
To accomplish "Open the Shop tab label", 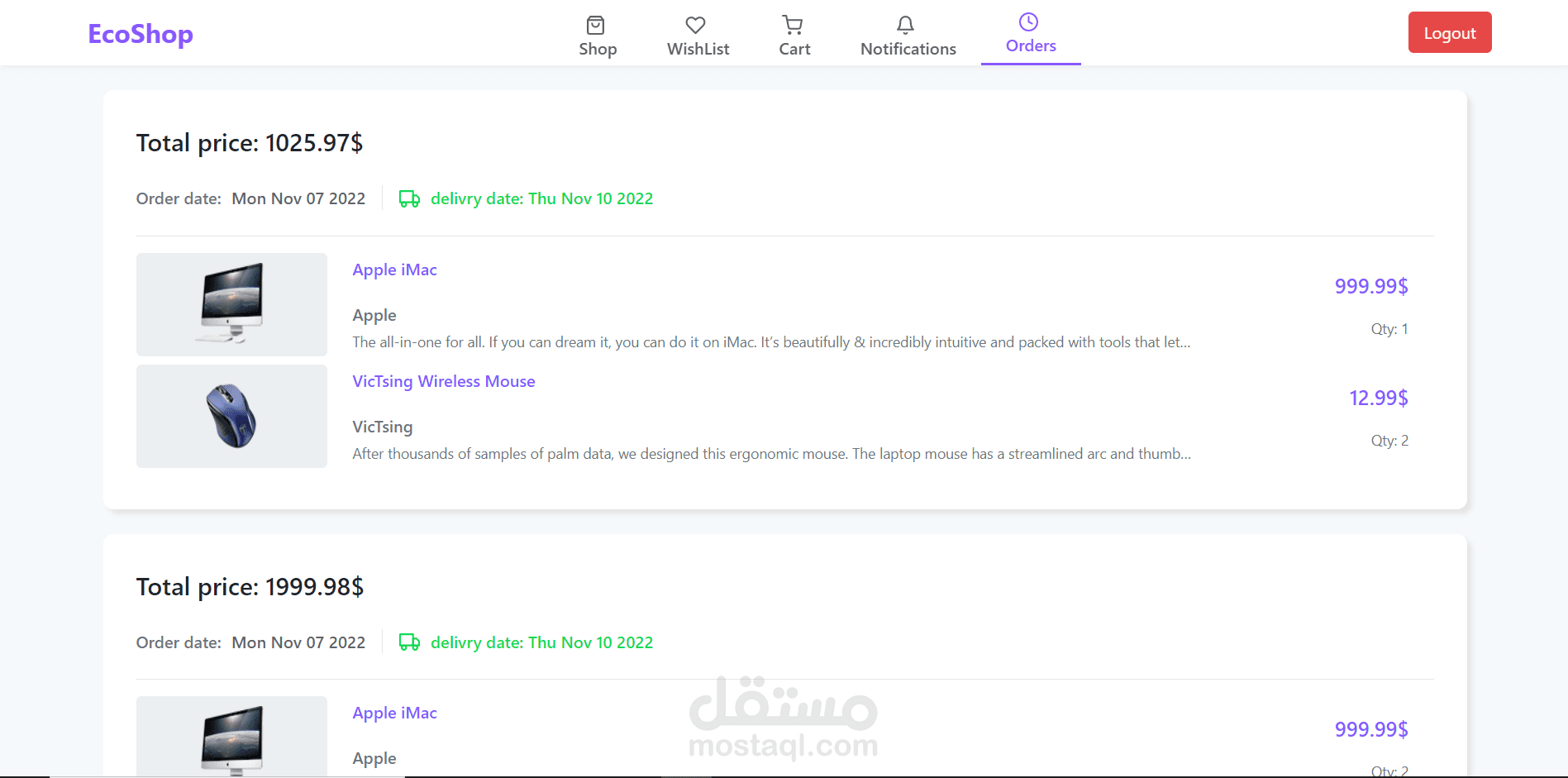I will 598,49.
